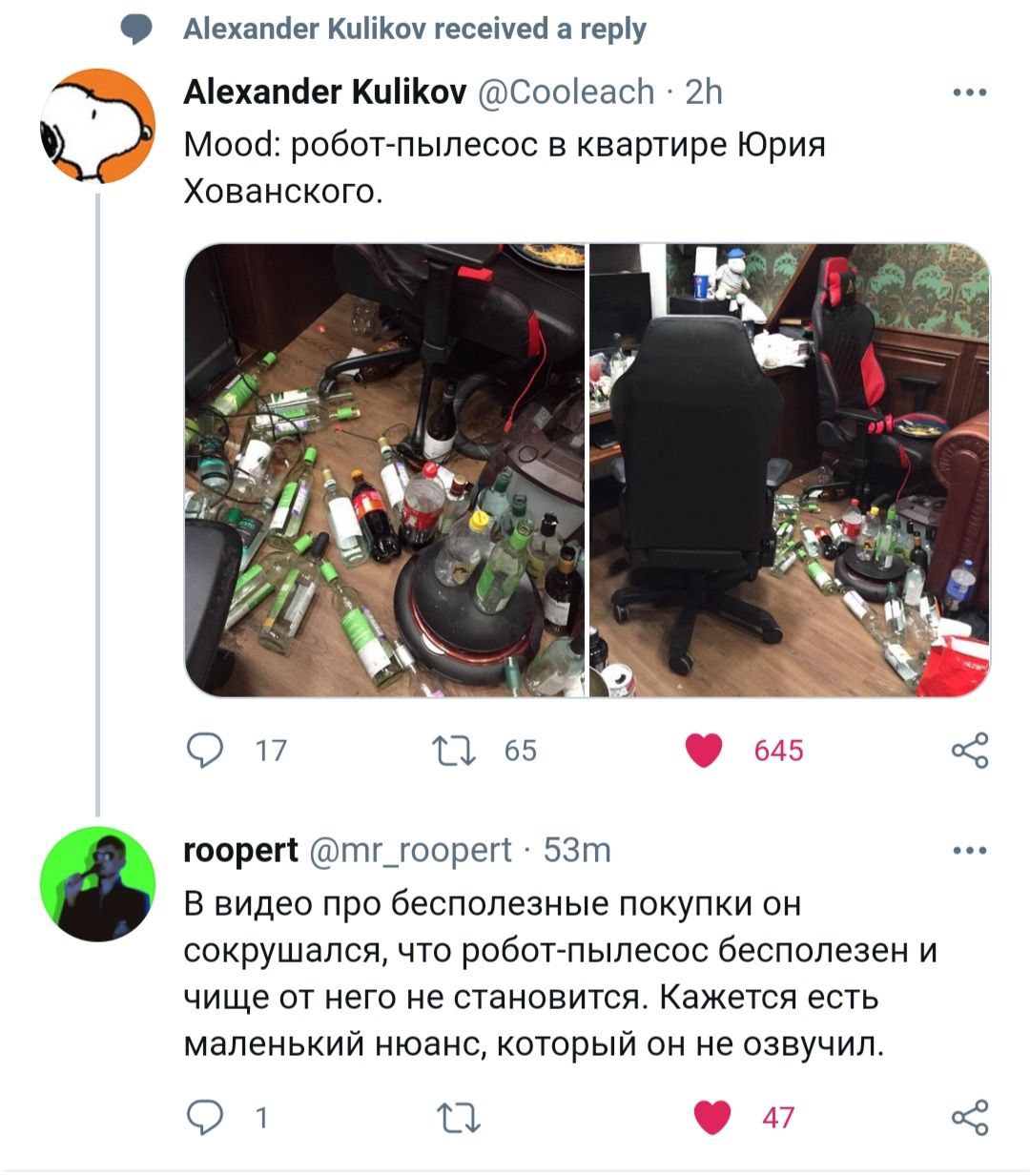
Task: Open more options on Kulikov's tweet
Action: click(970, 93)
